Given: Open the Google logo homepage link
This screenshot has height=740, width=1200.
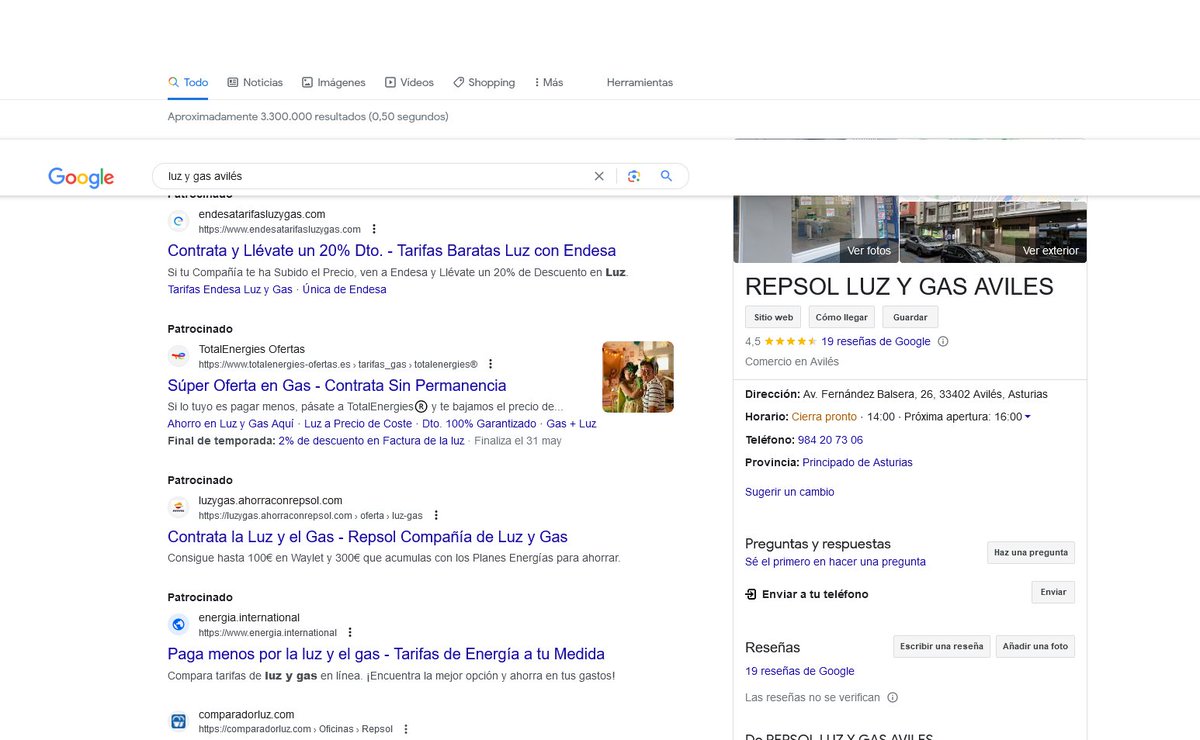Looking at the screenshot, I should pyautogui.click(x=81, y=177).
